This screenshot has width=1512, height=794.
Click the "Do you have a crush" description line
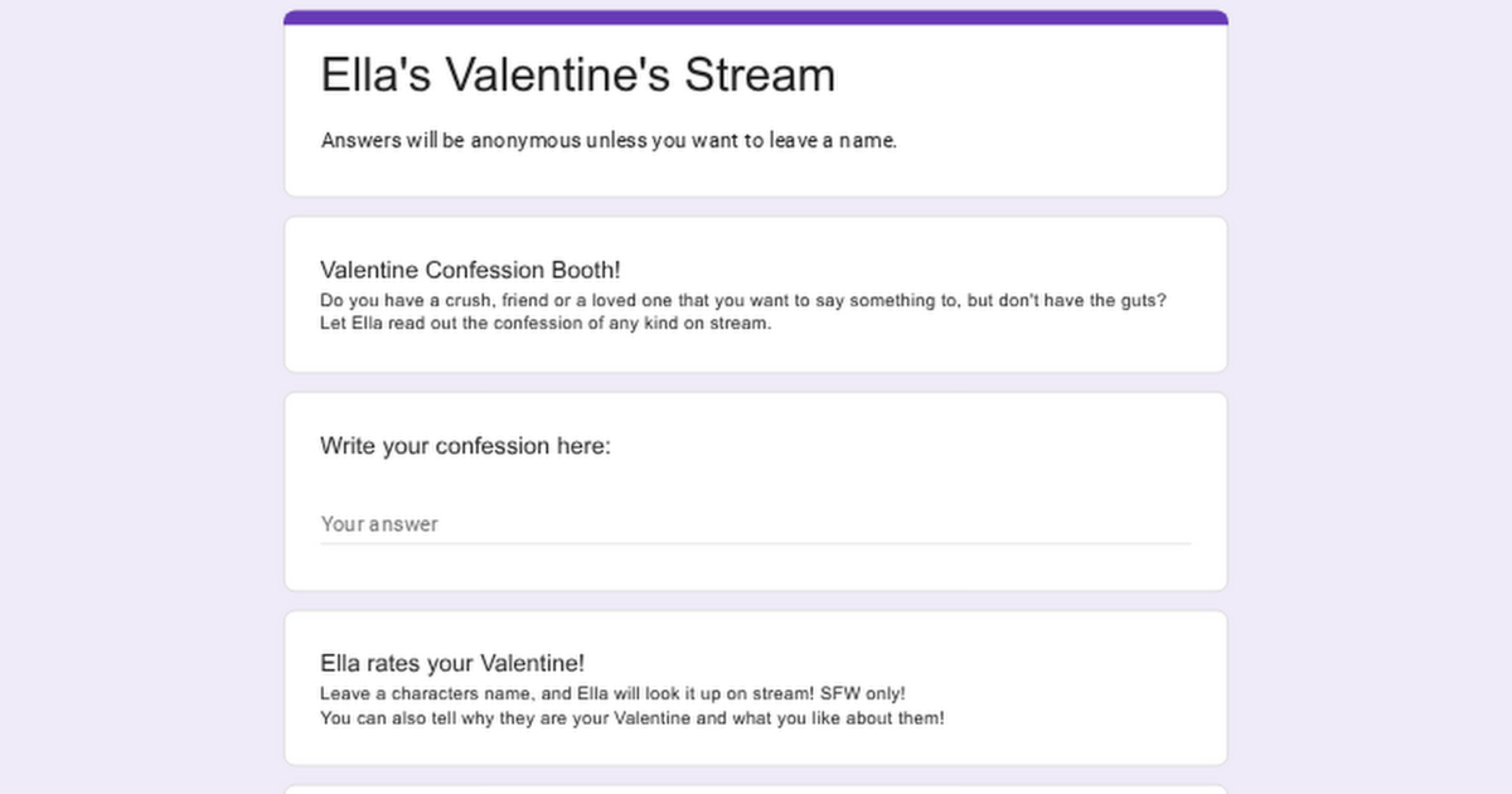tap(742, 301)
